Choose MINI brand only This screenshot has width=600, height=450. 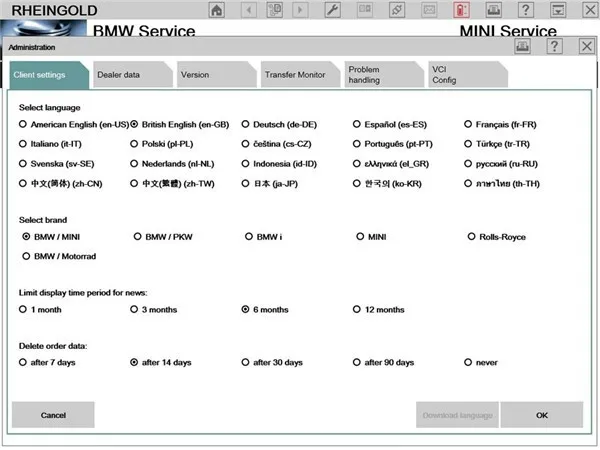(x=371, y=237)
